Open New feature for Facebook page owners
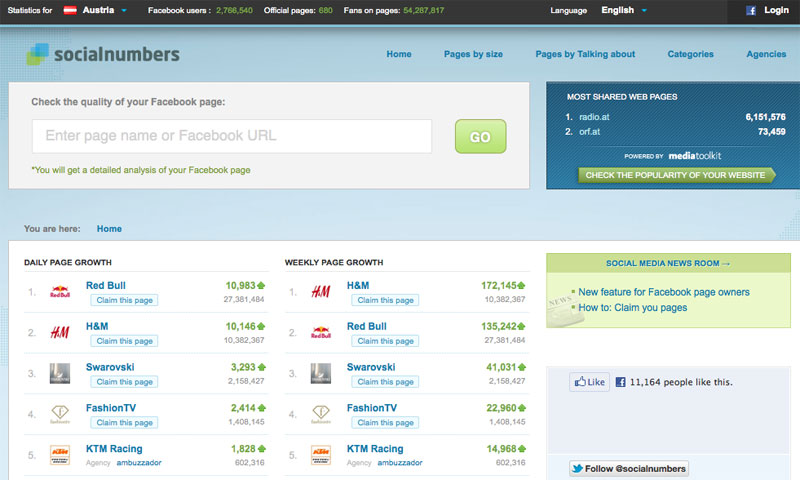 coord(664,292)
